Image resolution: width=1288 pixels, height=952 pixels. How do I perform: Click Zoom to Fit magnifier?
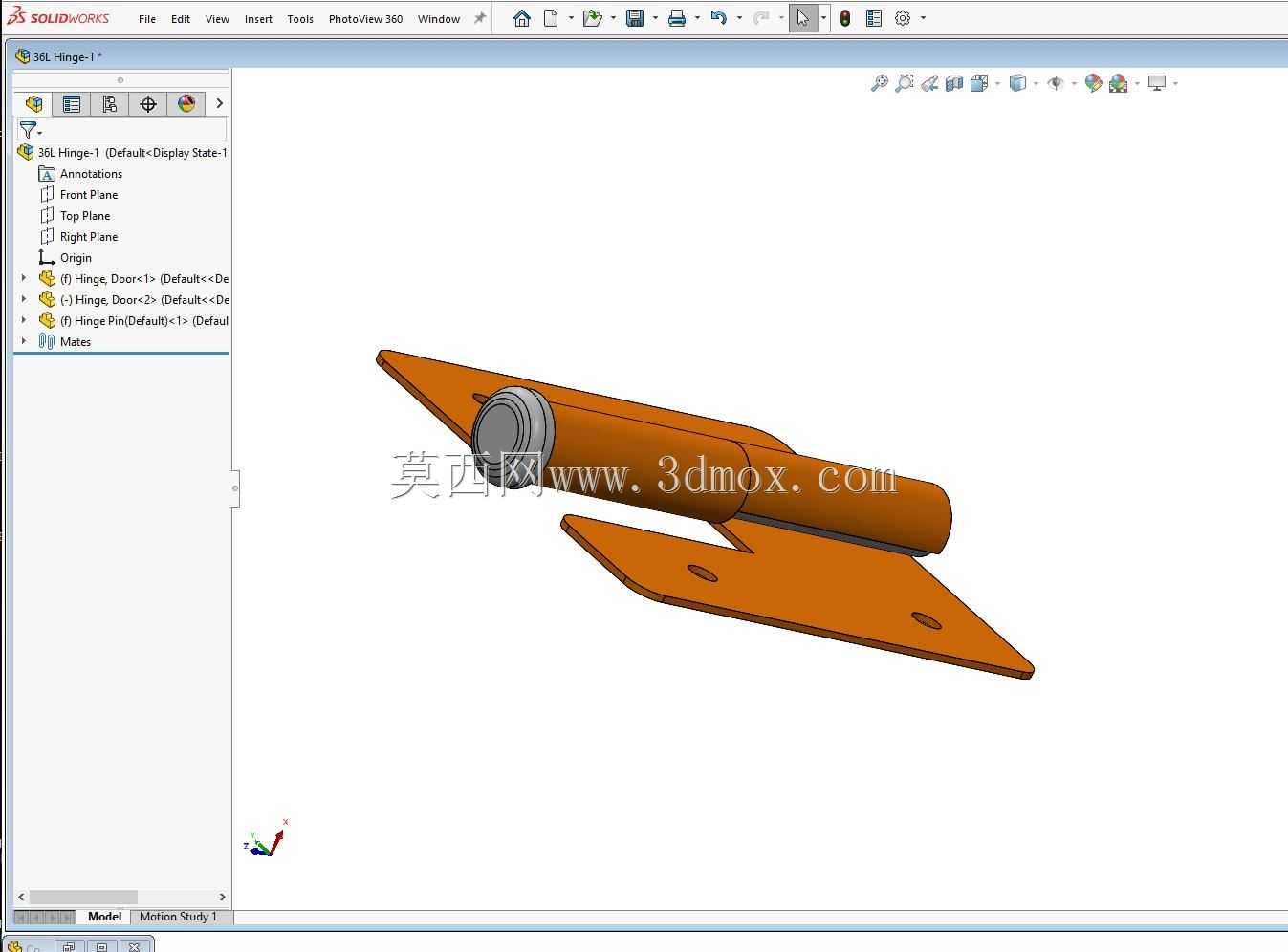click(x=880, y=83)
